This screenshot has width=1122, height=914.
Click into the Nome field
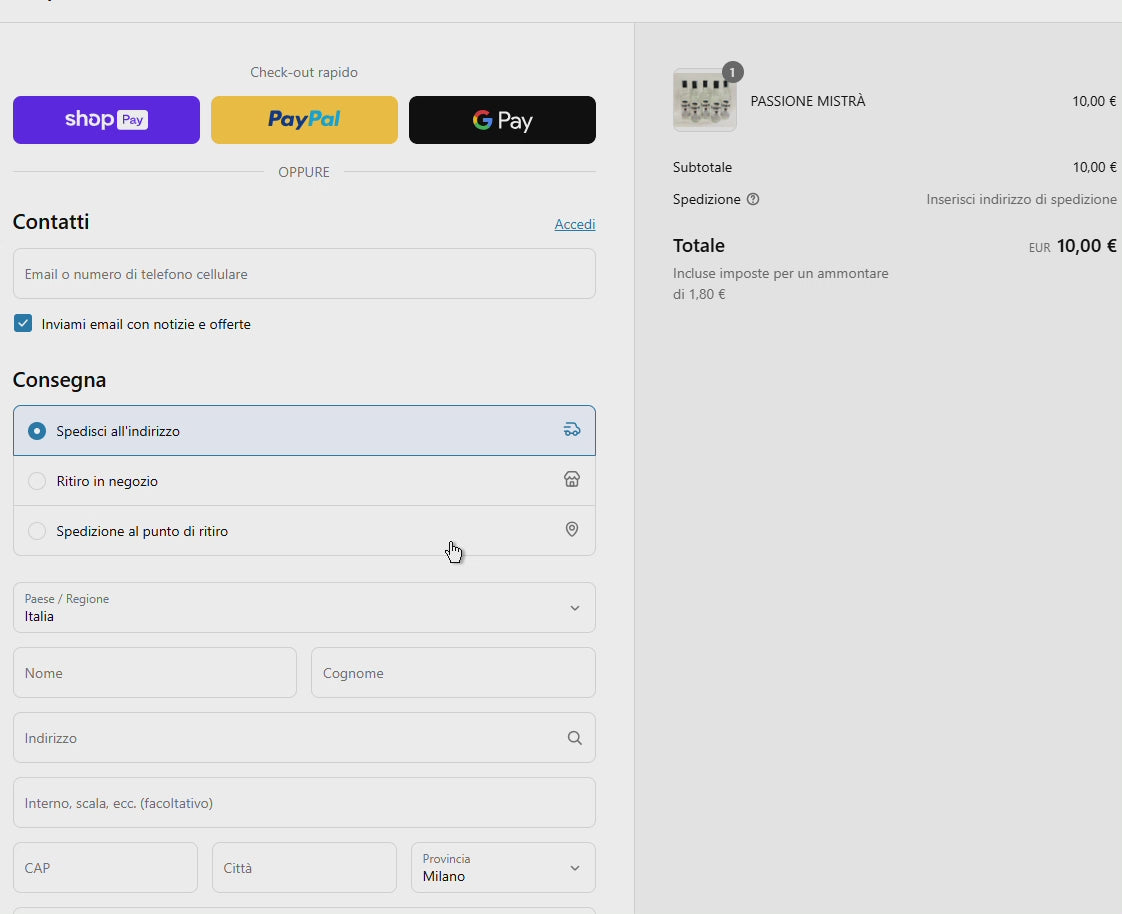pyautogui.click(x=155, y=673)
